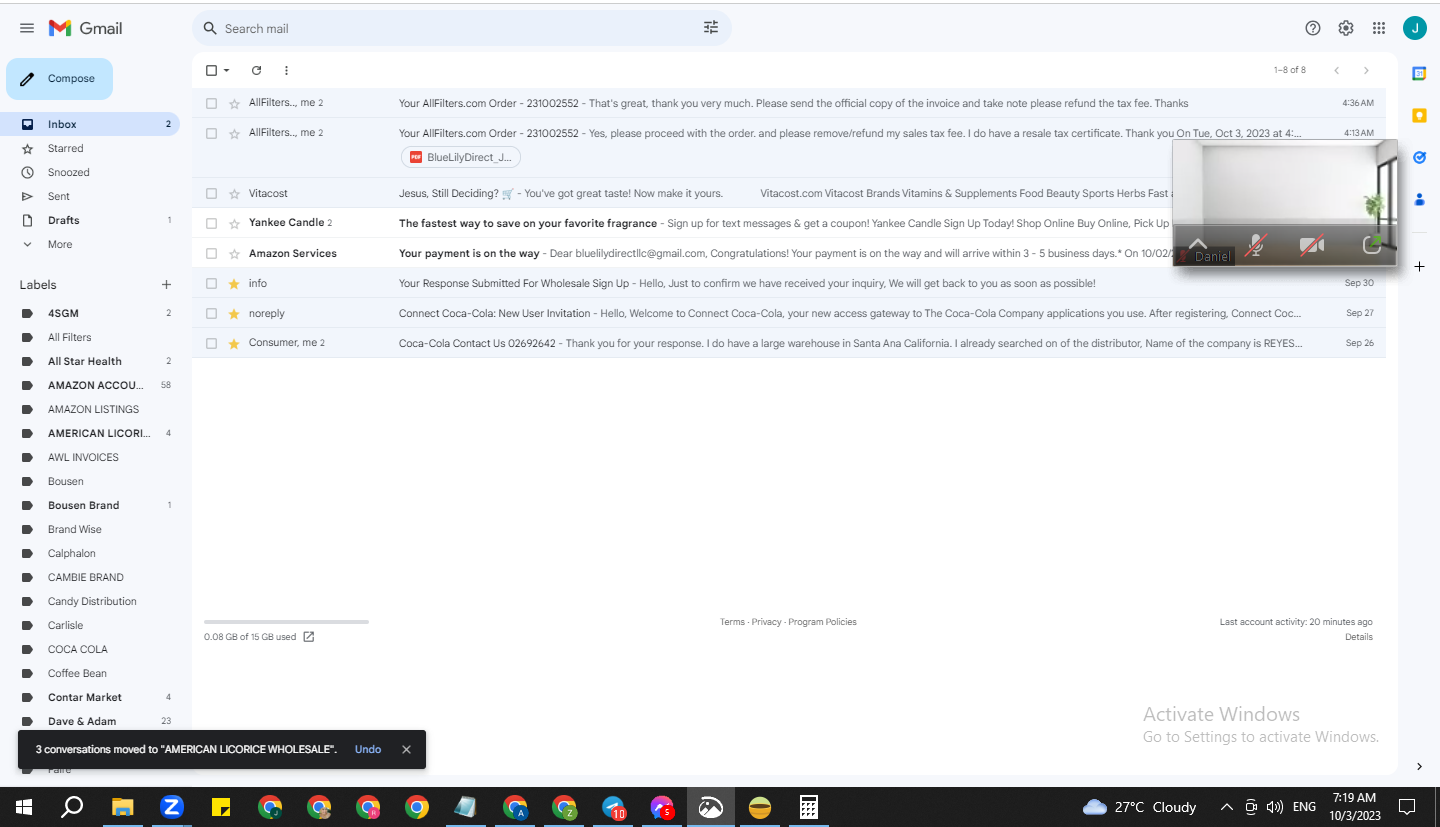Select the Yankee Candle email checkbox
1440x827 pixels.
tap(211, 223)
